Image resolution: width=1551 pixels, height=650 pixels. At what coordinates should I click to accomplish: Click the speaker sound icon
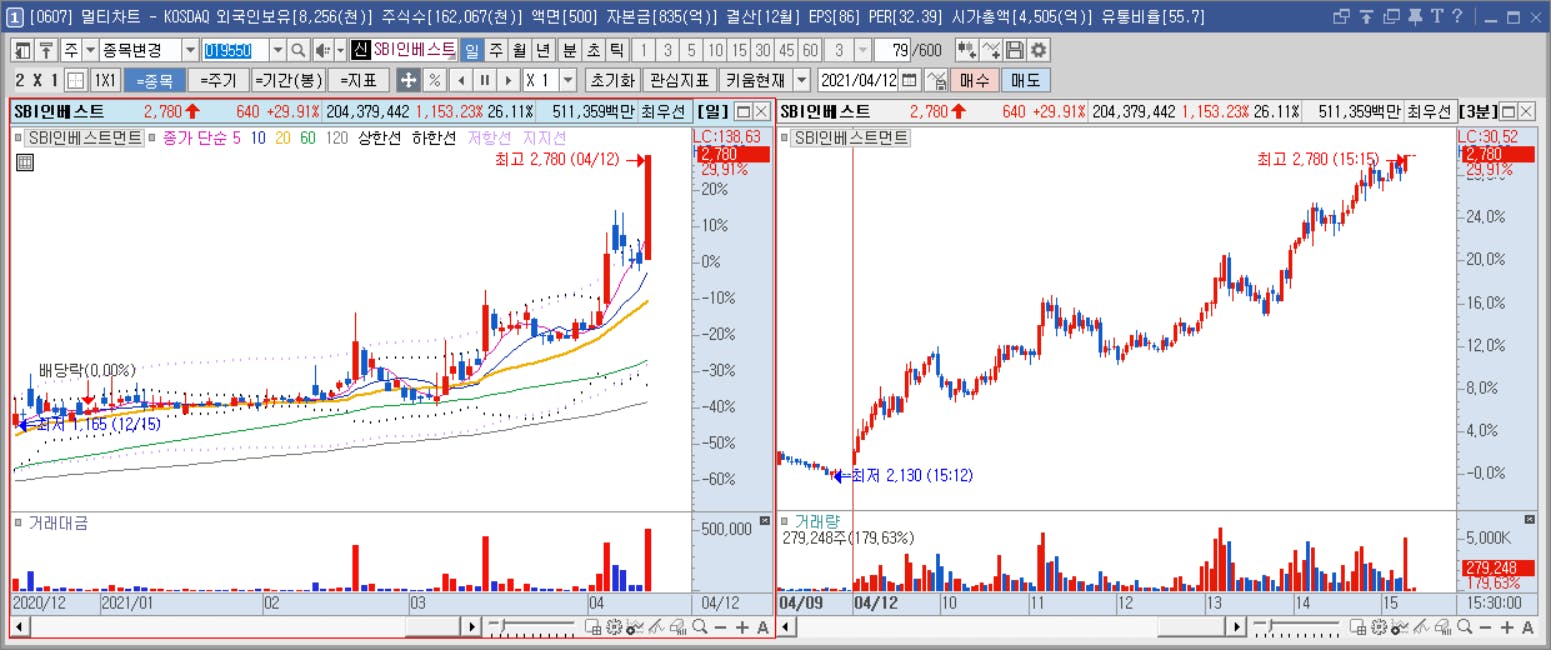[322, 50]
